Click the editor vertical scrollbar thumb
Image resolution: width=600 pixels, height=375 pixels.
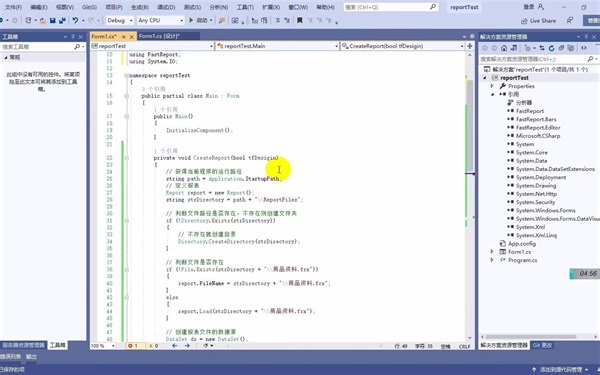470,126
